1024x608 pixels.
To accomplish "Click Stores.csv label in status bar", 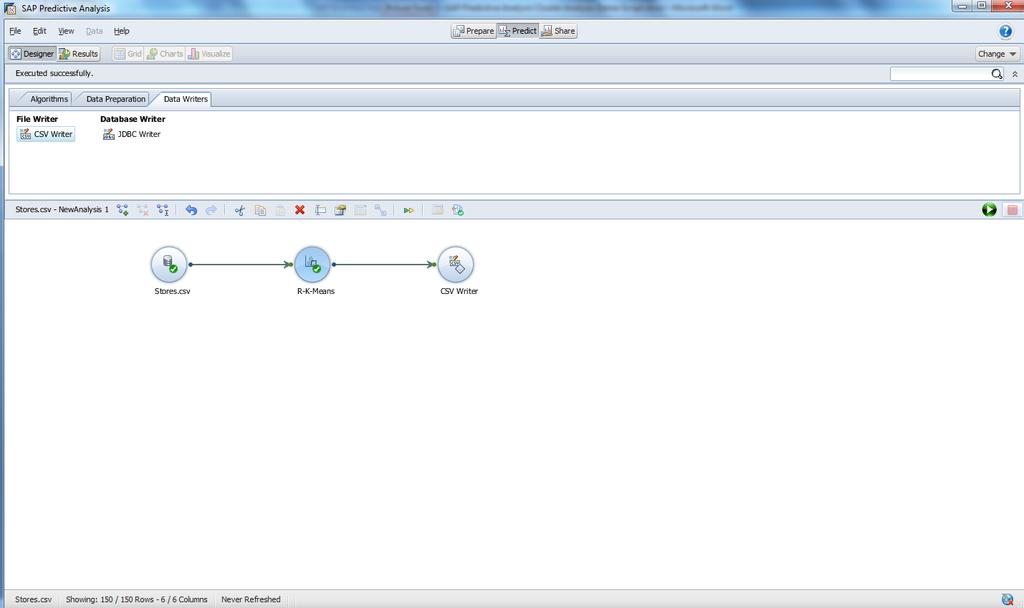I will (x=33, y=599).
